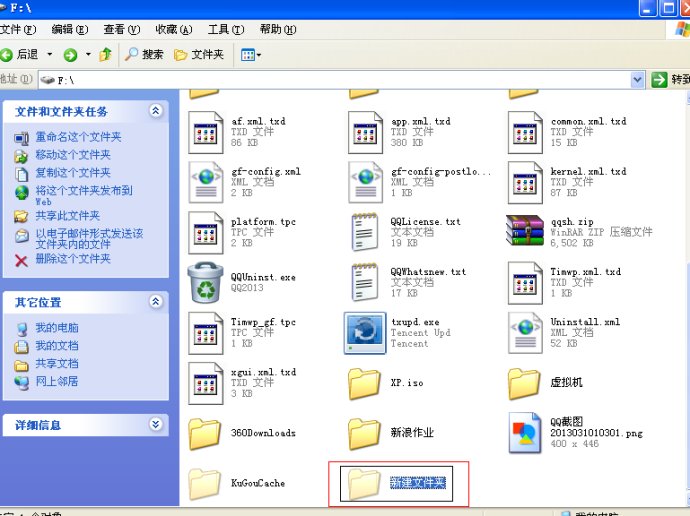Select the af.xml.txd file icon
690x516 pixels.
[x=206, y=132]
